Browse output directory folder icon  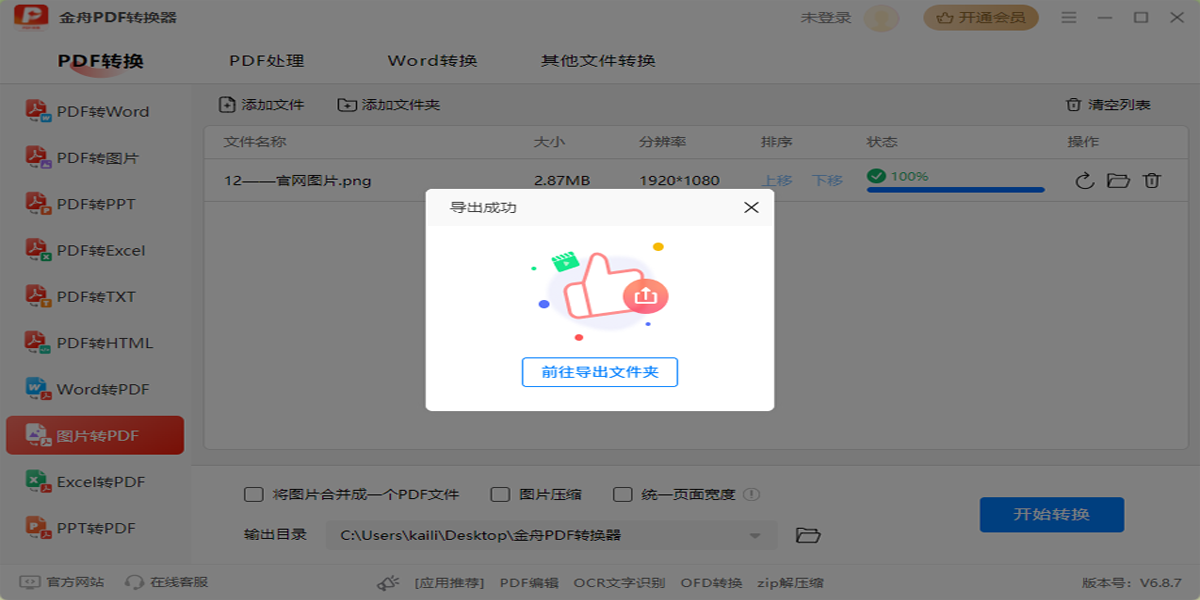pos(808,535)
